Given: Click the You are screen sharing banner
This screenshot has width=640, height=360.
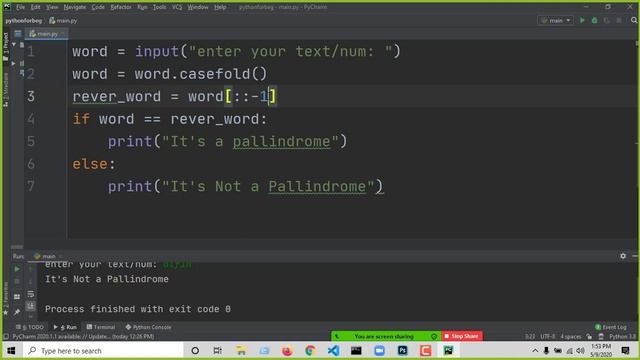Looking at the screenshot, I should (x=384, y=336).
